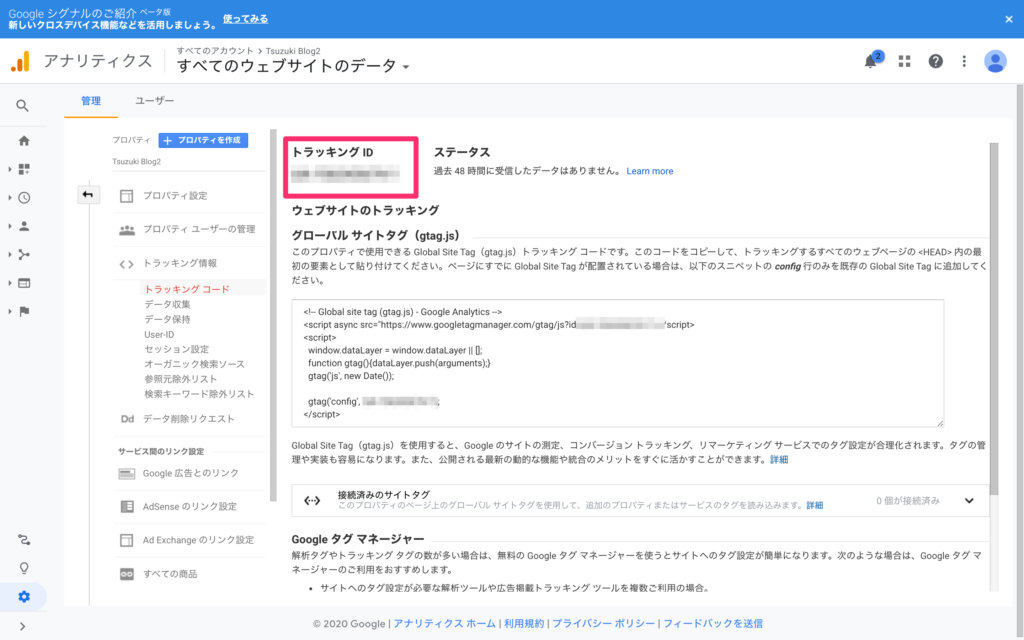Click the Learn more link

649,171
